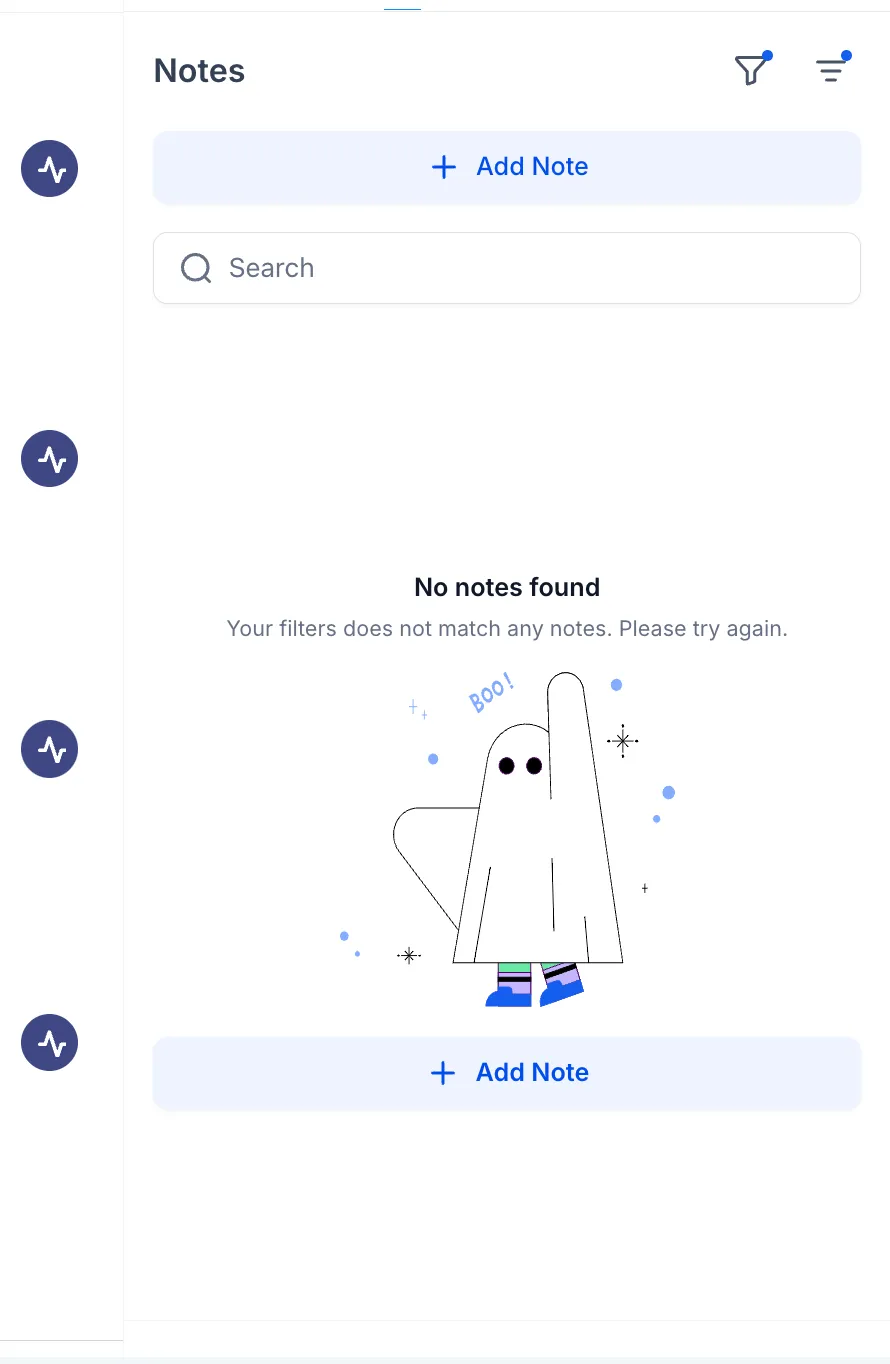
Task: Click the upper Add Note button
Action: pos(507,167)
